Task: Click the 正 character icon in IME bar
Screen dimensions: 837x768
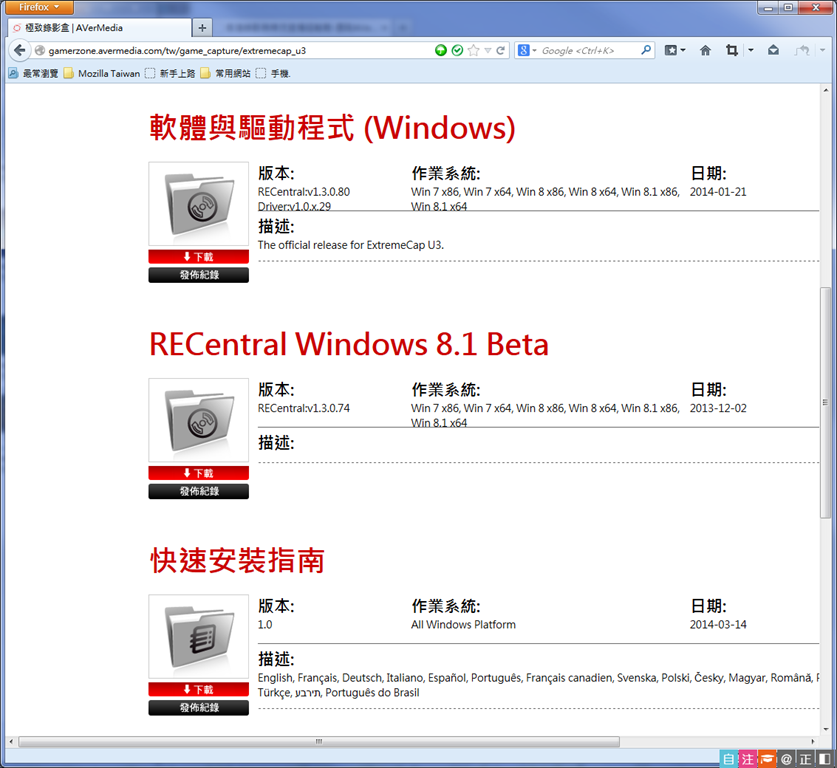Action: [806, 759]
